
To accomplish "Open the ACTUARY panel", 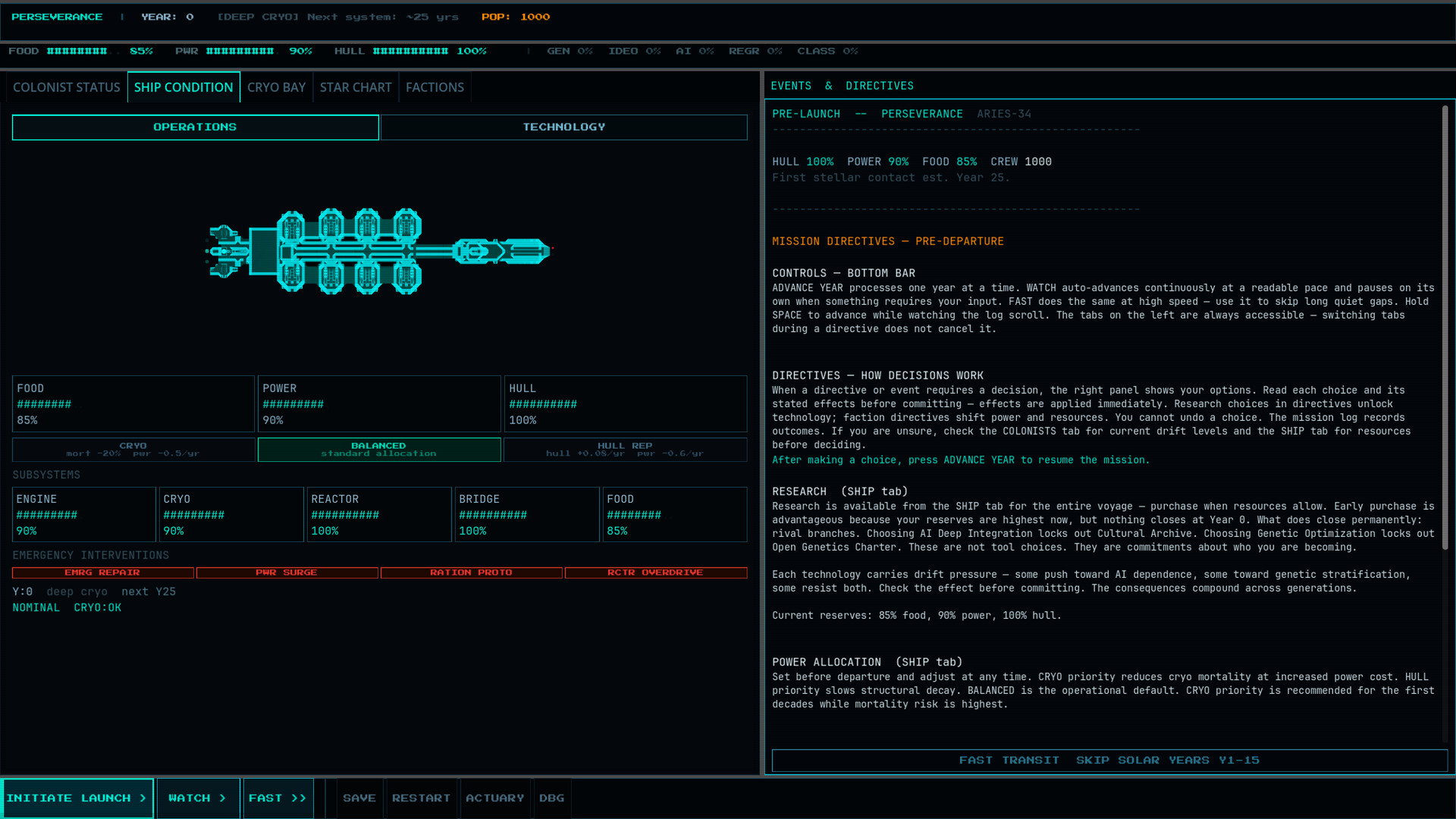I will click(494, 797).
